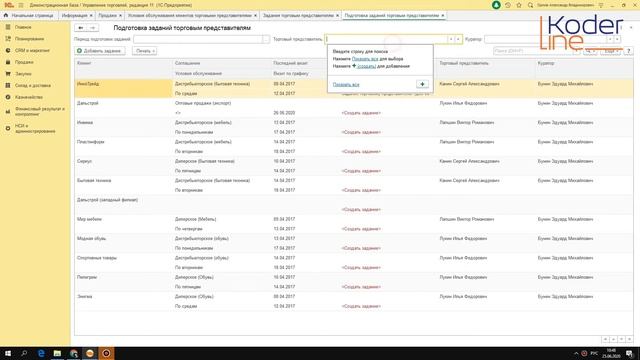Viewport: 640px width, 360px height.
Task: Open the Windows notification center icon
Action: coord(630,353)
